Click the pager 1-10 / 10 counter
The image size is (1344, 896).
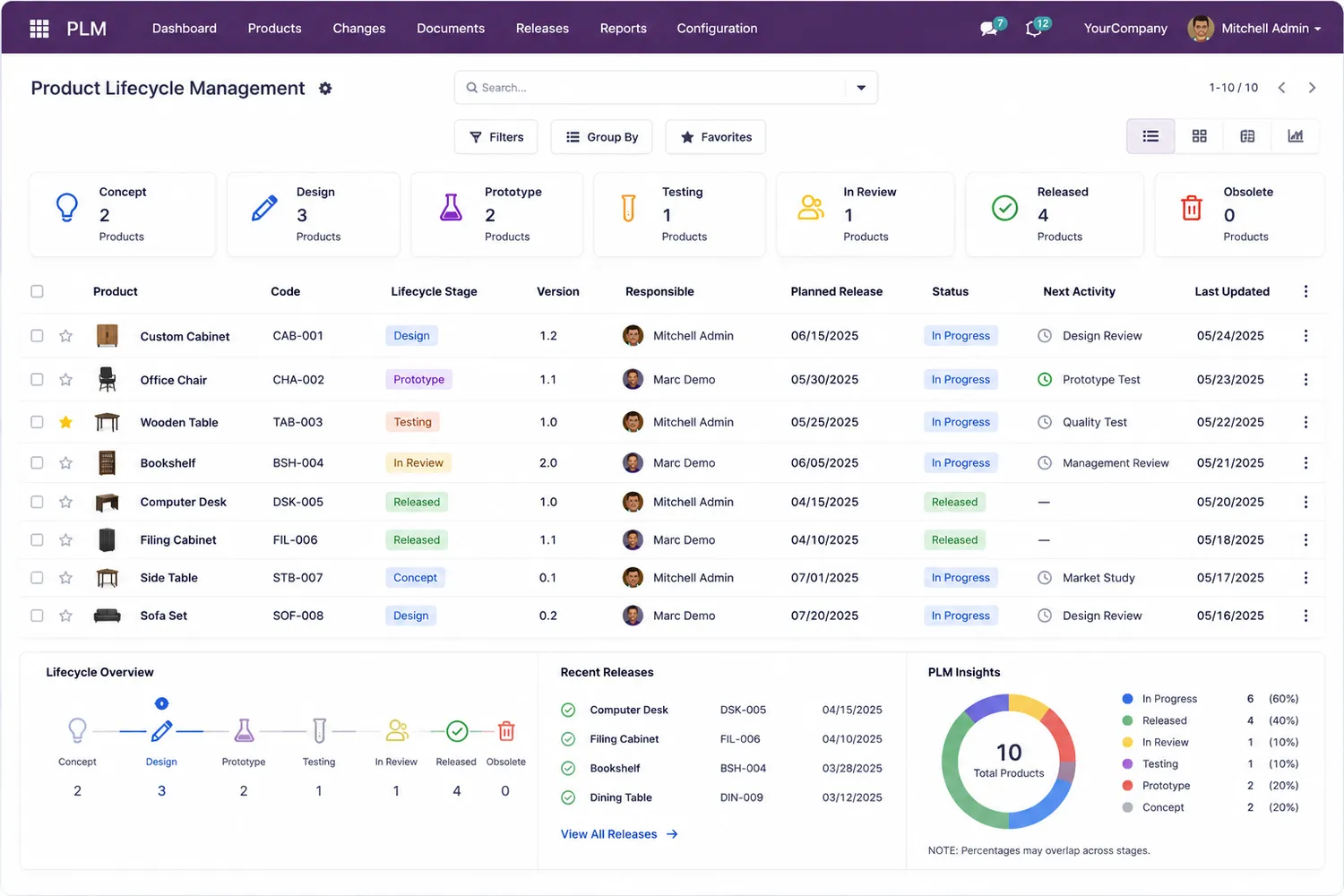pyautogui.click(x=1233, y=88)
